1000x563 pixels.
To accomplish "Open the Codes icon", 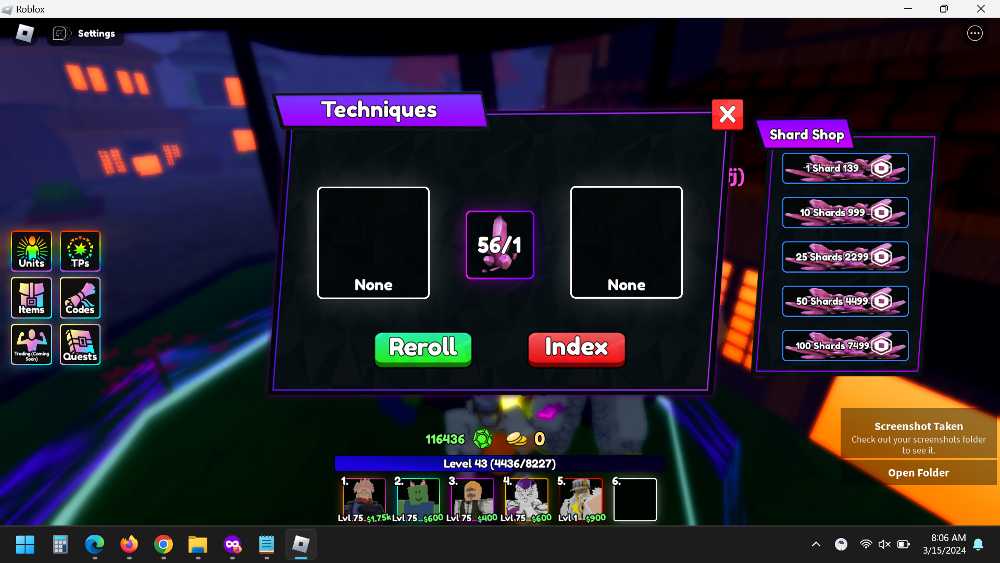I will pos(80,298).
